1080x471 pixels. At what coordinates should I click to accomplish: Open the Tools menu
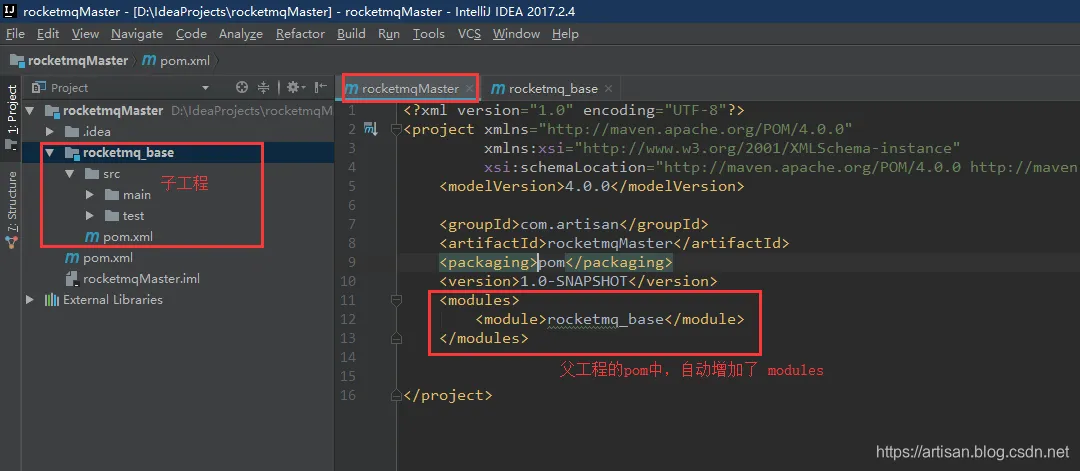(428, 34)
